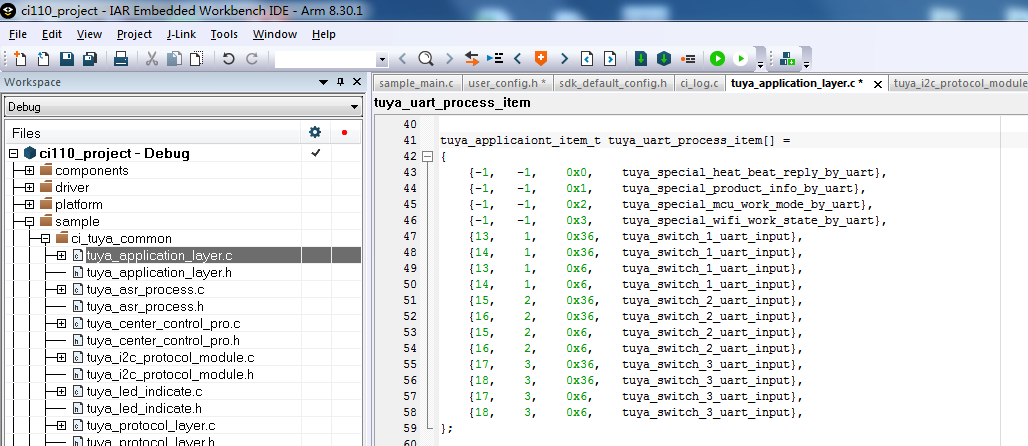Open the Edit menu
This screenshot has height=446, width=1028.
pyautogui.click(x=52, y=34)
